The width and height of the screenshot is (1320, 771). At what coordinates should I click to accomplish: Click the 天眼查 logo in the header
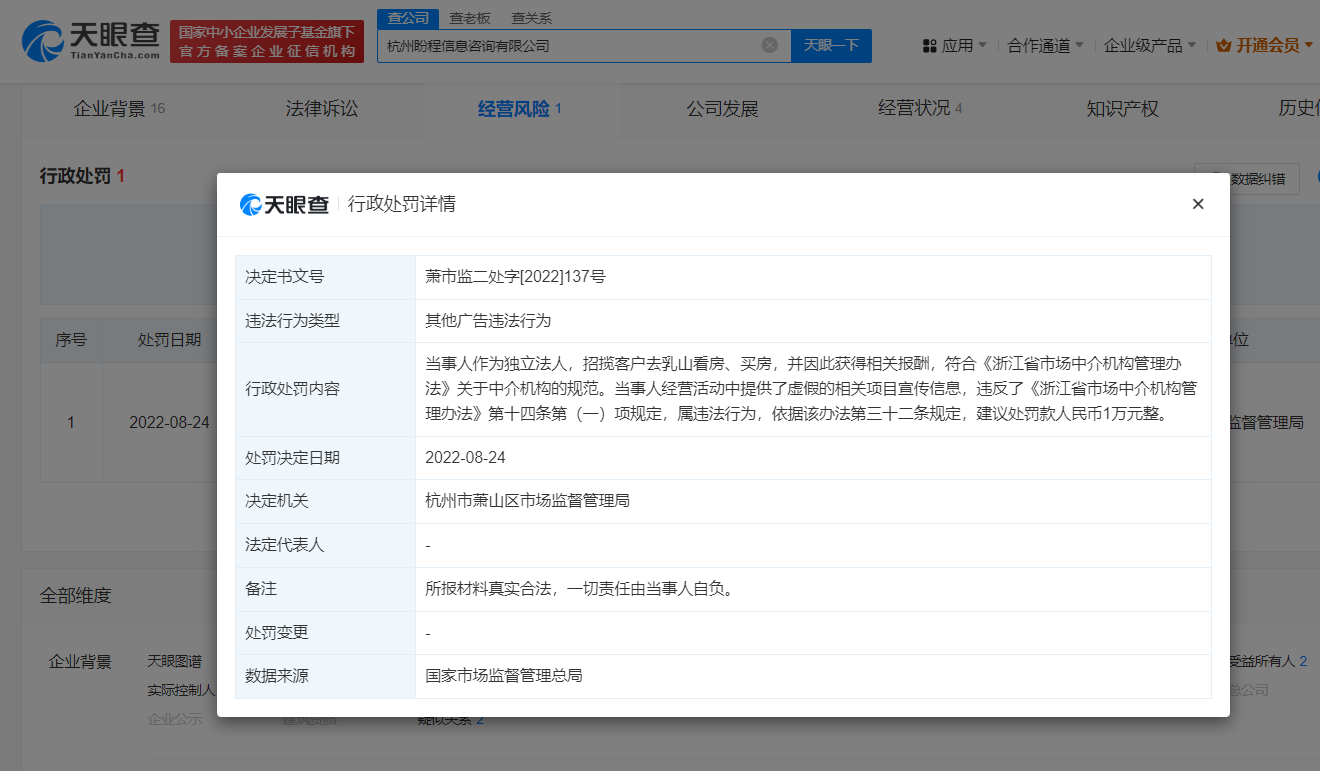(x=91, y=41)
